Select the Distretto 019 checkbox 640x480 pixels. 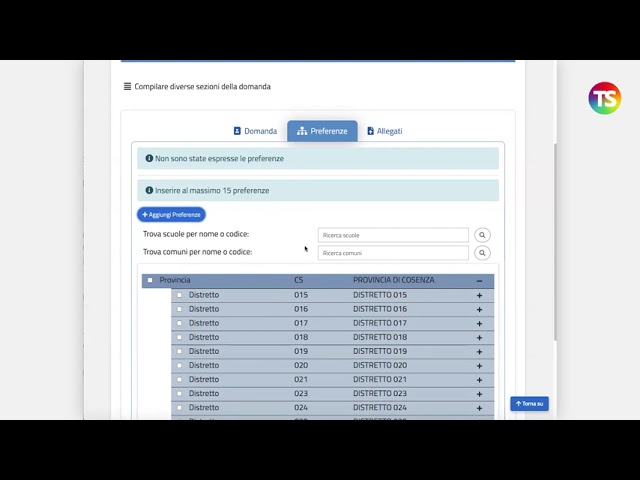pyautogui.click(x=179, y=351)
